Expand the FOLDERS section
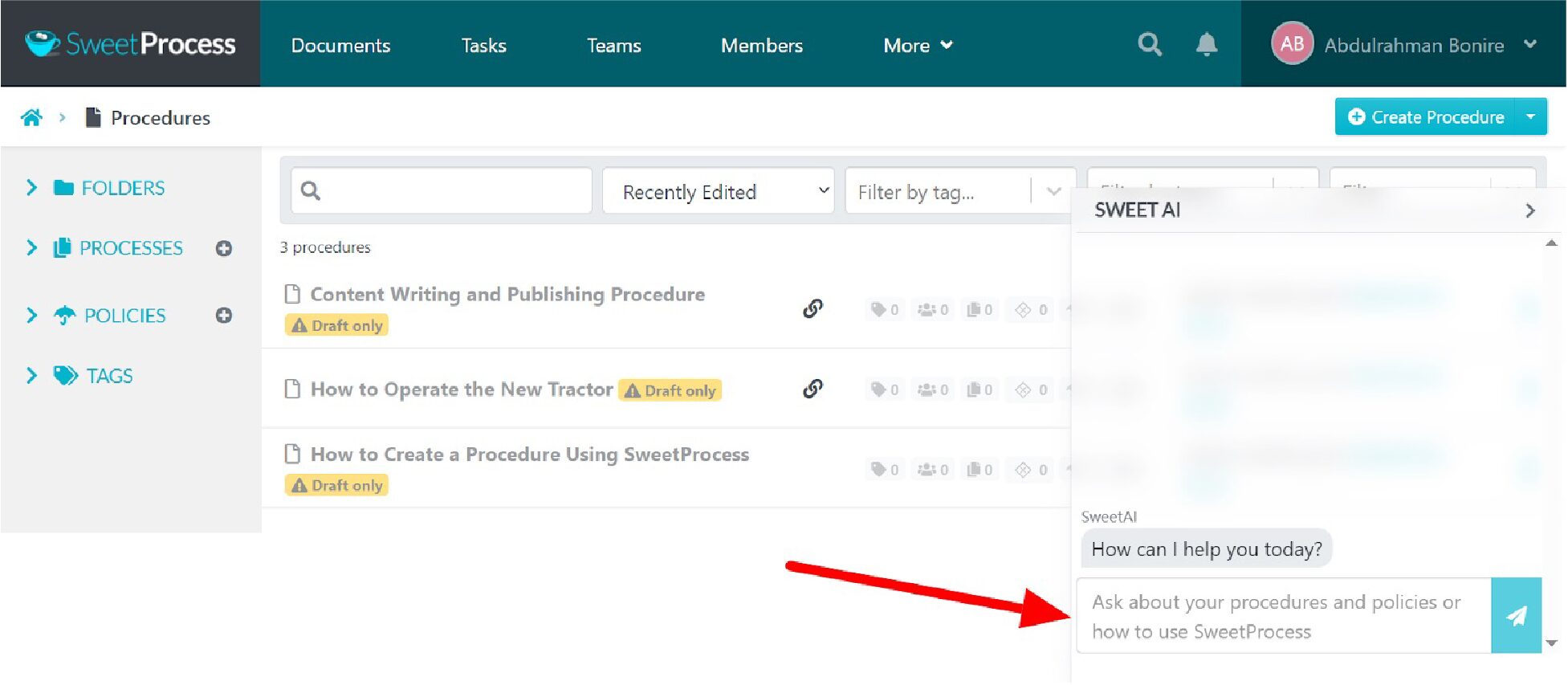 31,188
